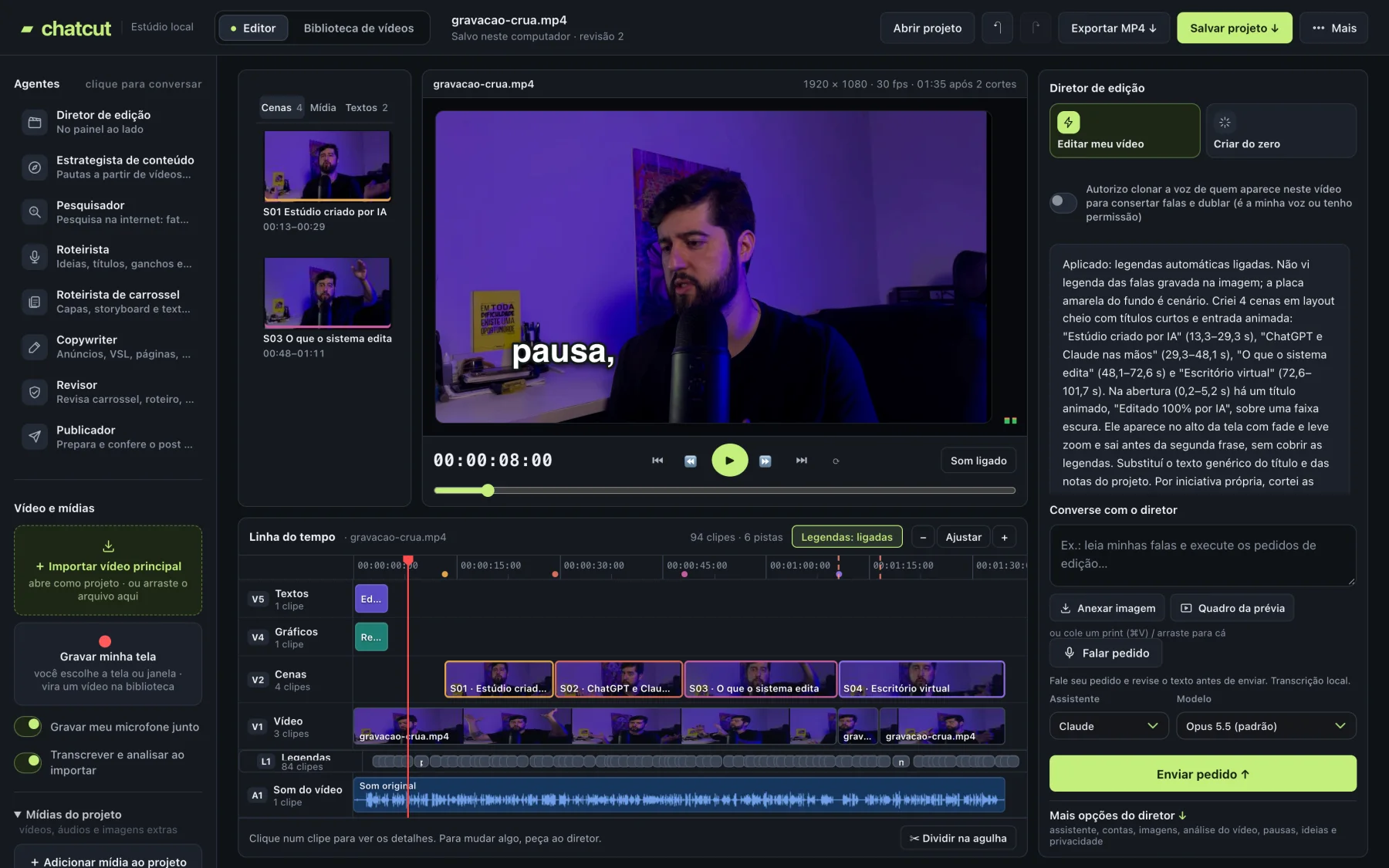Select the Editar meu vídeo mode
Image resolution: width=1389 pixels, height=868 pixels.
point(1124,130)
